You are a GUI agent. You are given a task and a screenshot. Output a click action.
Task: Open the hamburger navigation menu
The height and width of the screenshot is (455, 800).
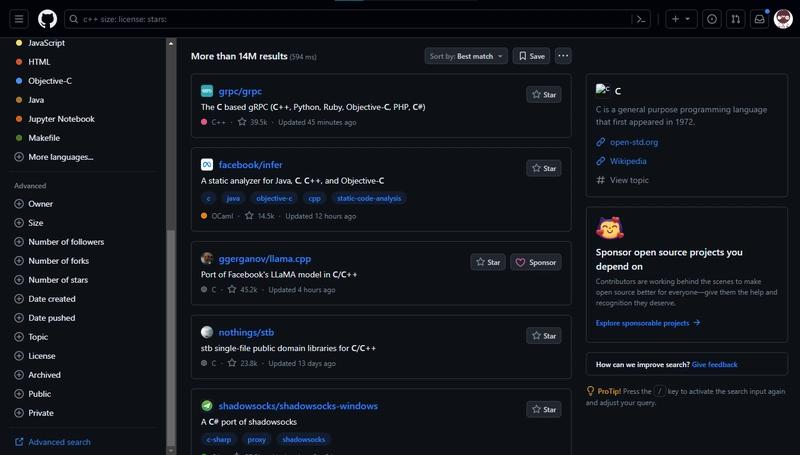tap(19, 19)
